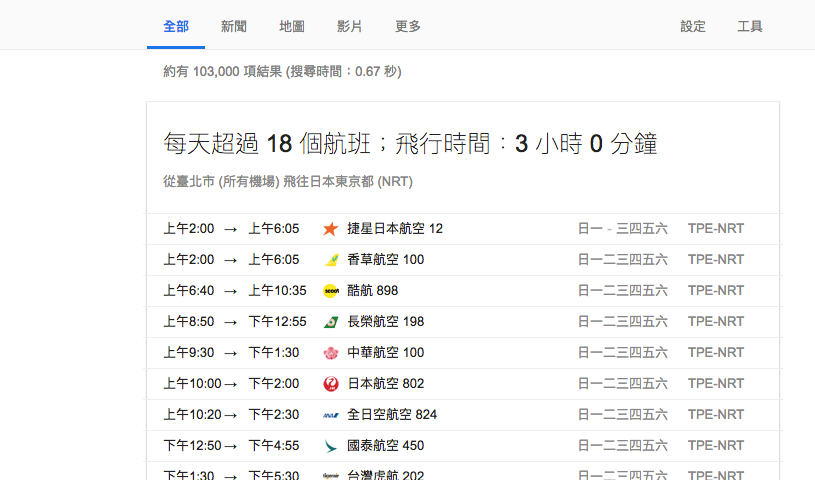815x480 pixels.
Task: Click departure time 上午9:30 of 中華航空 row
Action: point(189,353)
